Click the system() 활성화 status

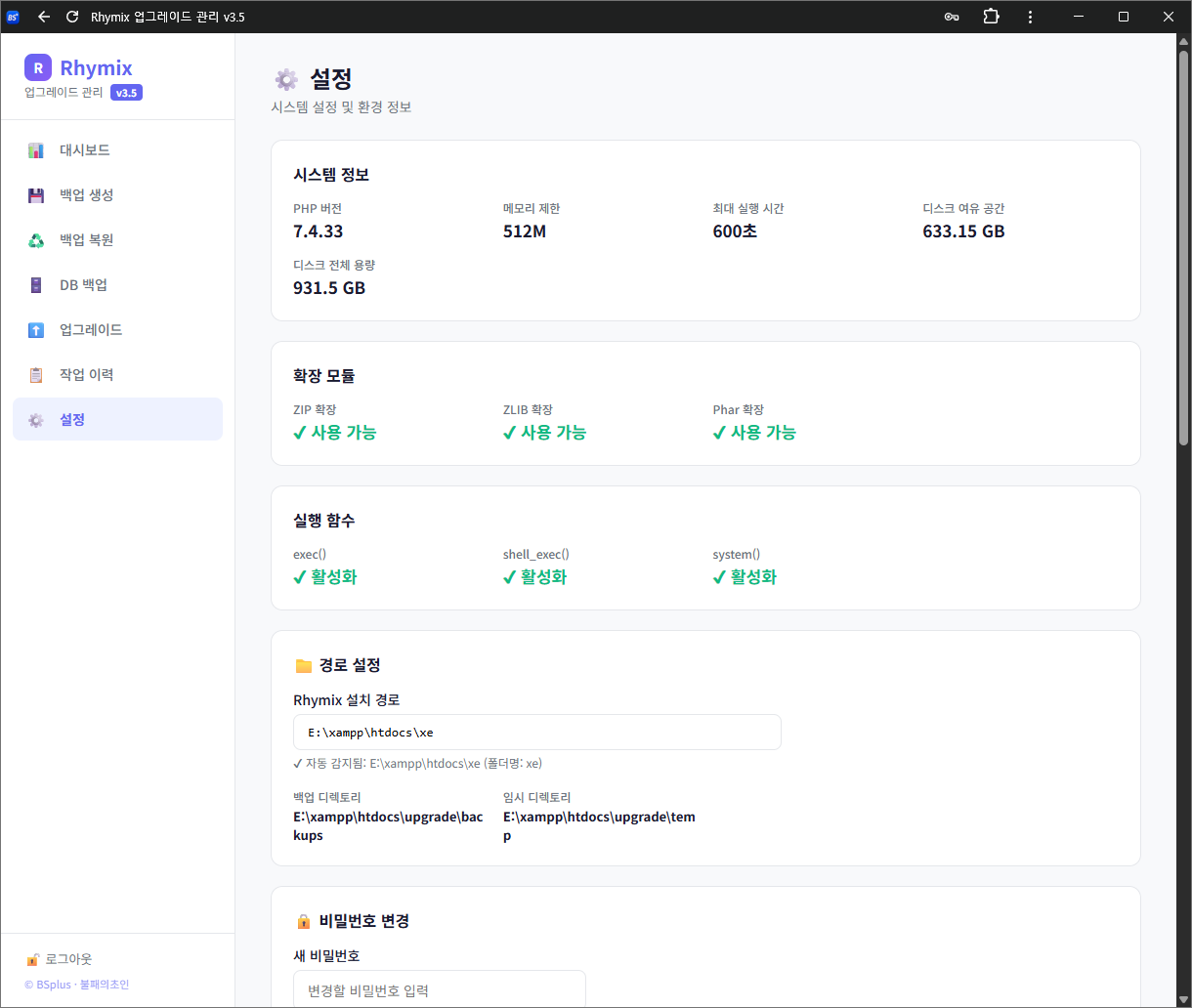pyautogui.click(x=745, y=577)
